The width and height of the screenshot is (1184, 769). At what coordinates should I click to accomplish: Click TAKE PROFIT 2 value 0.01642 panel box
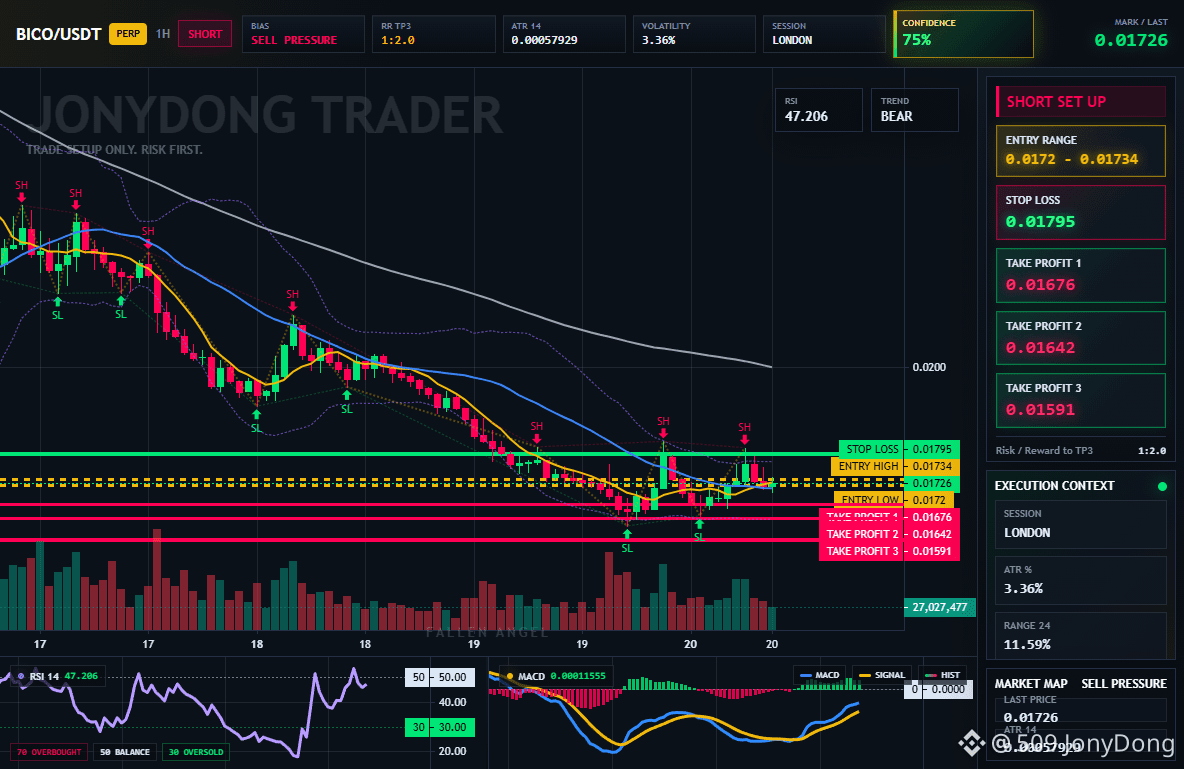click(x=1081, y=338)
